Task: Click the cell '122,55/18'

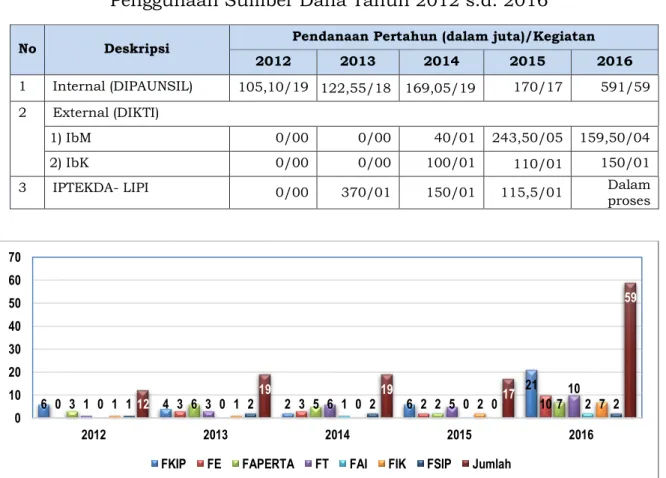Action: click(x=358, y=88)
